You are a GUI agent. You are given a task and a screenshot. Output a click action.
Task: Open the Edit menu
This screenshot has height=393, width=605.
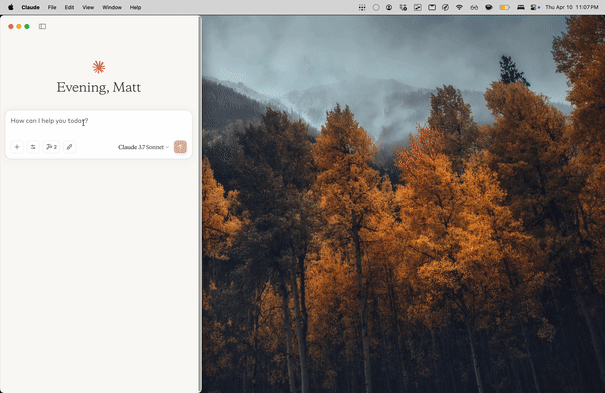pos(69,7)
